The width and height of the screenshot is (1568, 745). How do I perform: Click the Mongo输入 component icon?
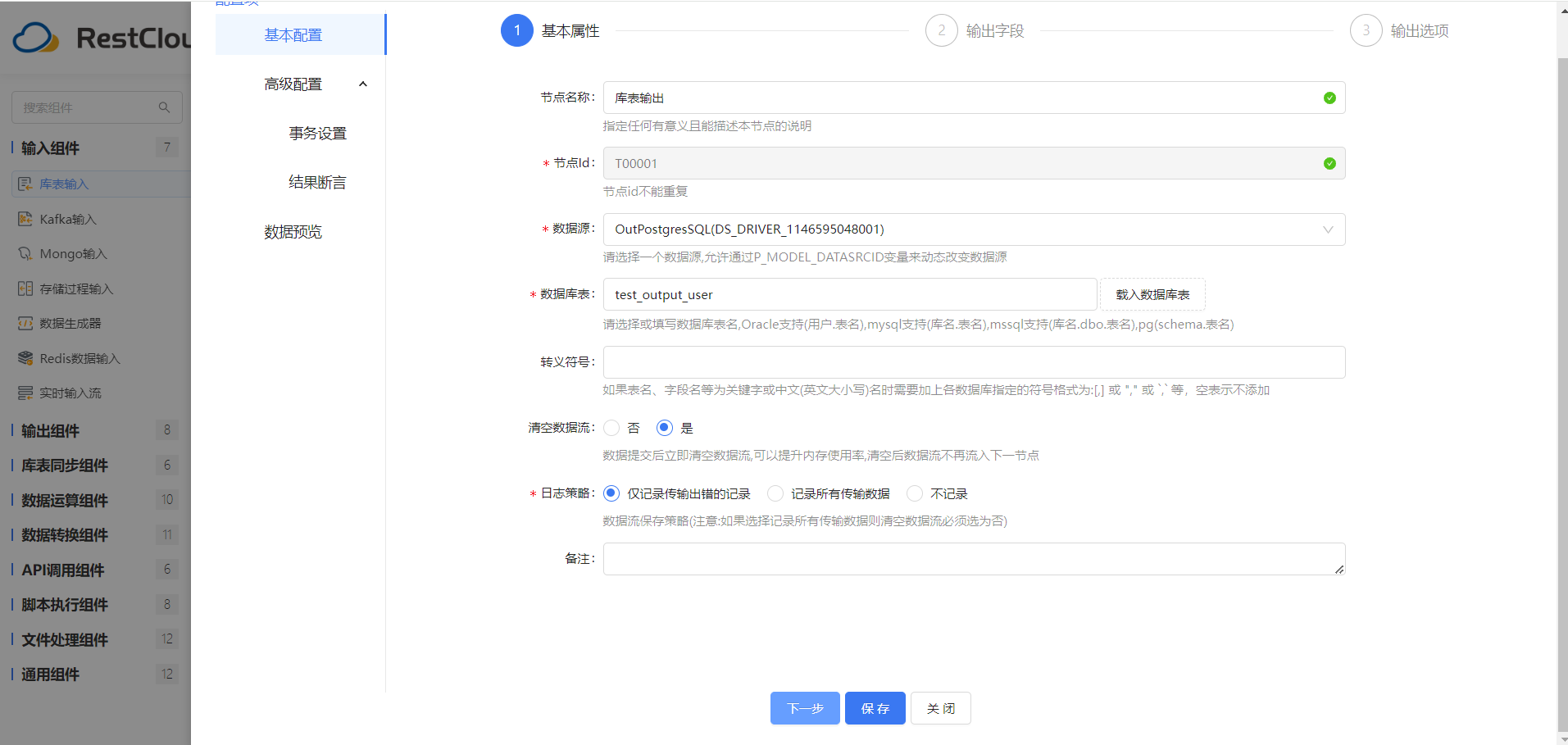[x=25, y=253]
